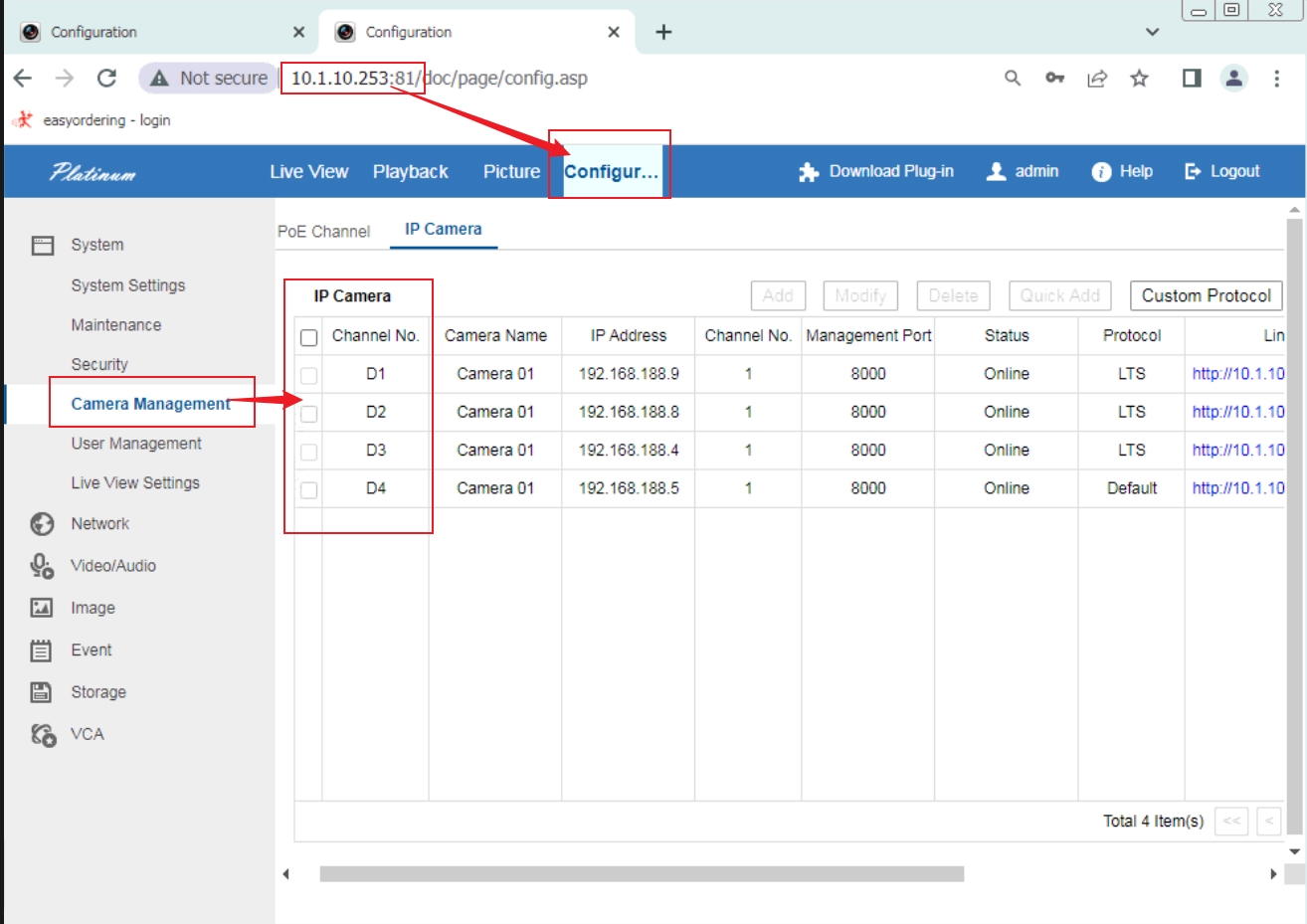Click the Not secure warning badge
The width and height of the screenshot is (1307, 924).
(209, 79)
